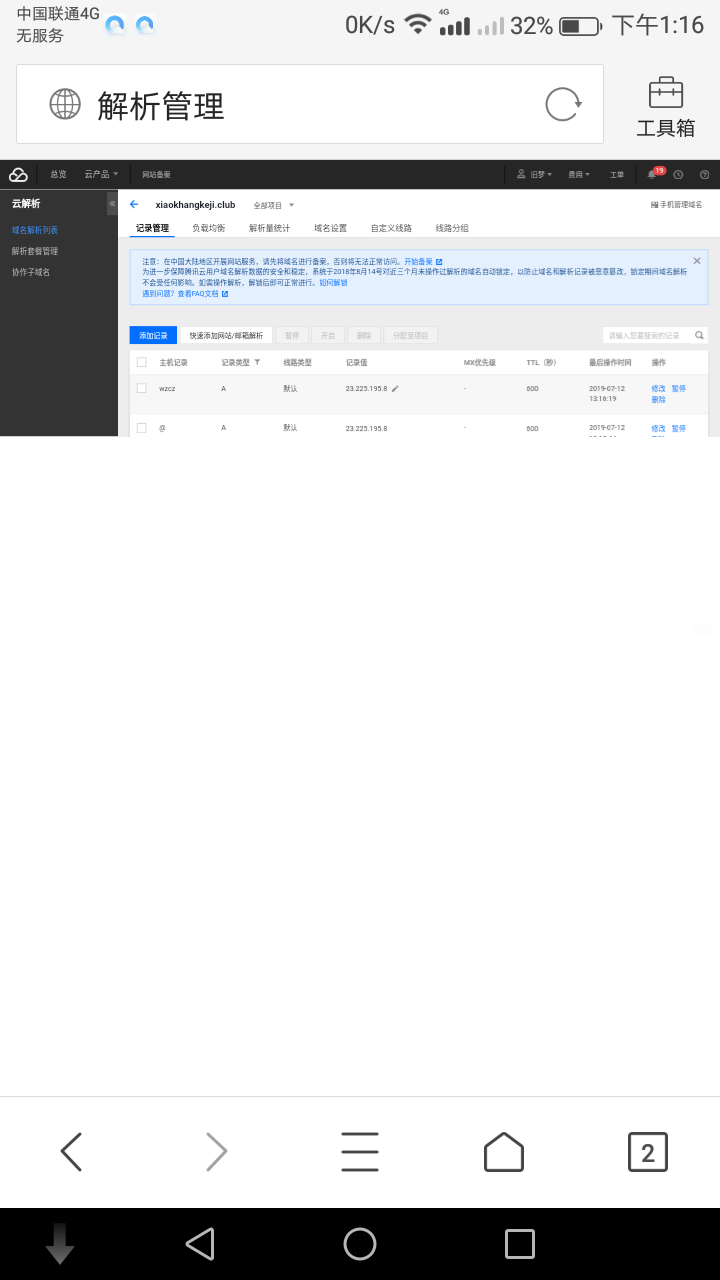
Task: Switch to the 负载均衡 tab
Action: point(208,228)
